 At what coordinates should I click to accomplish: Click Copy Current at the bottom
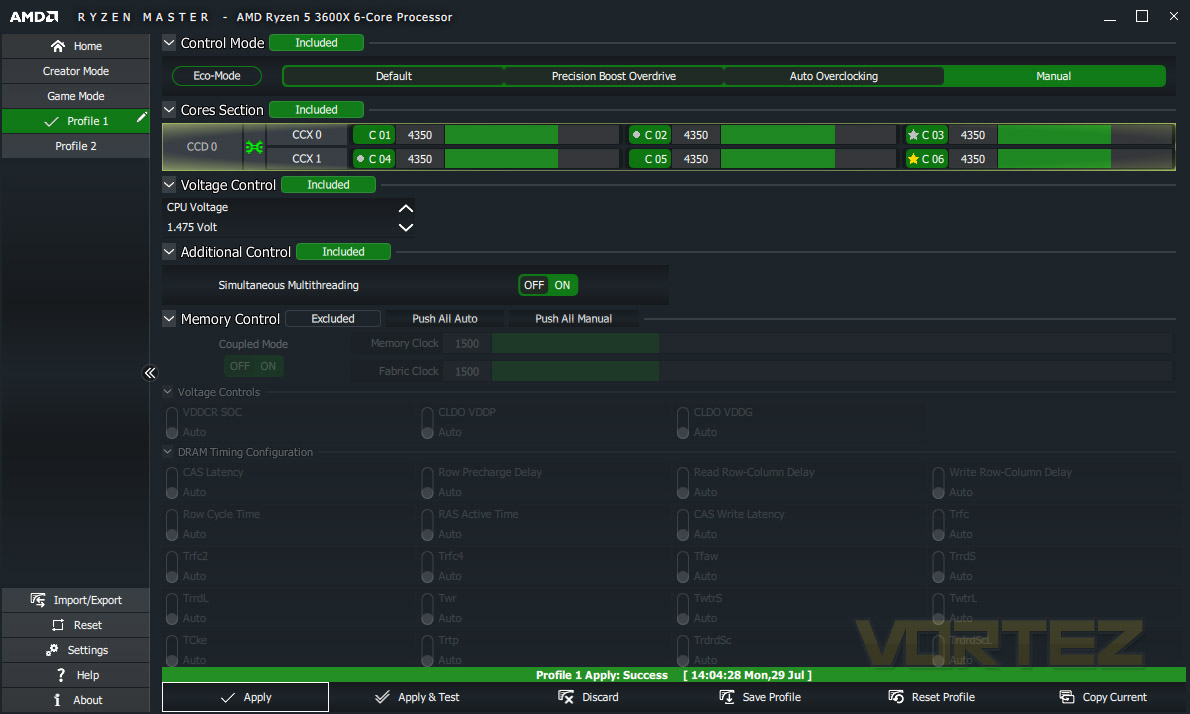pos(1103,697)
